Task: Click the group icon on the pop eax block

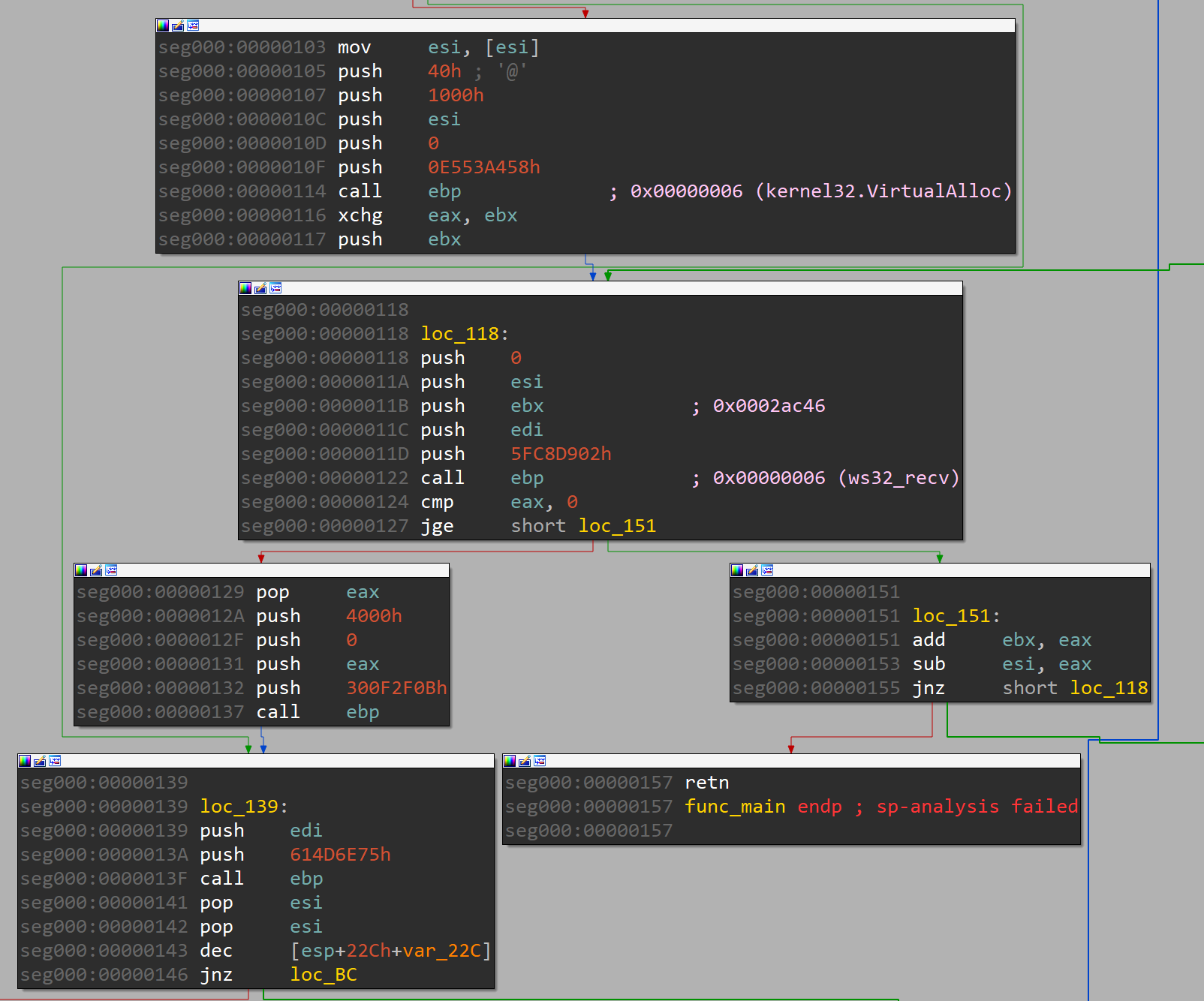Action: pos(111,570)
